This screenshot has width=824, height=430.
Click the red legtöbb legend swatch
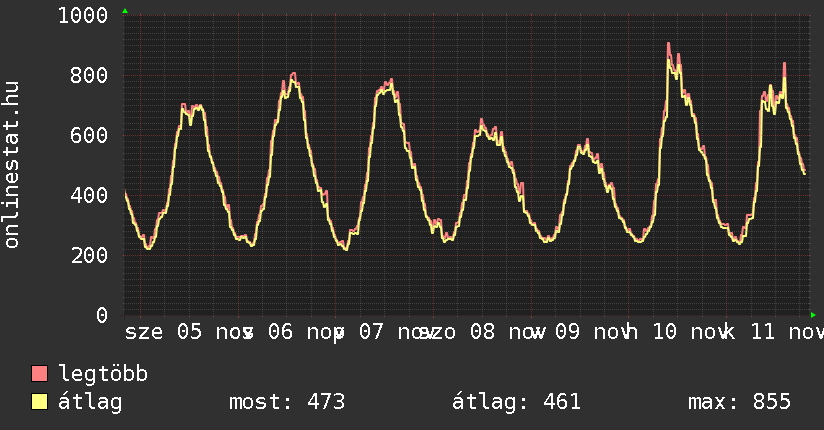tap(40, 374)
